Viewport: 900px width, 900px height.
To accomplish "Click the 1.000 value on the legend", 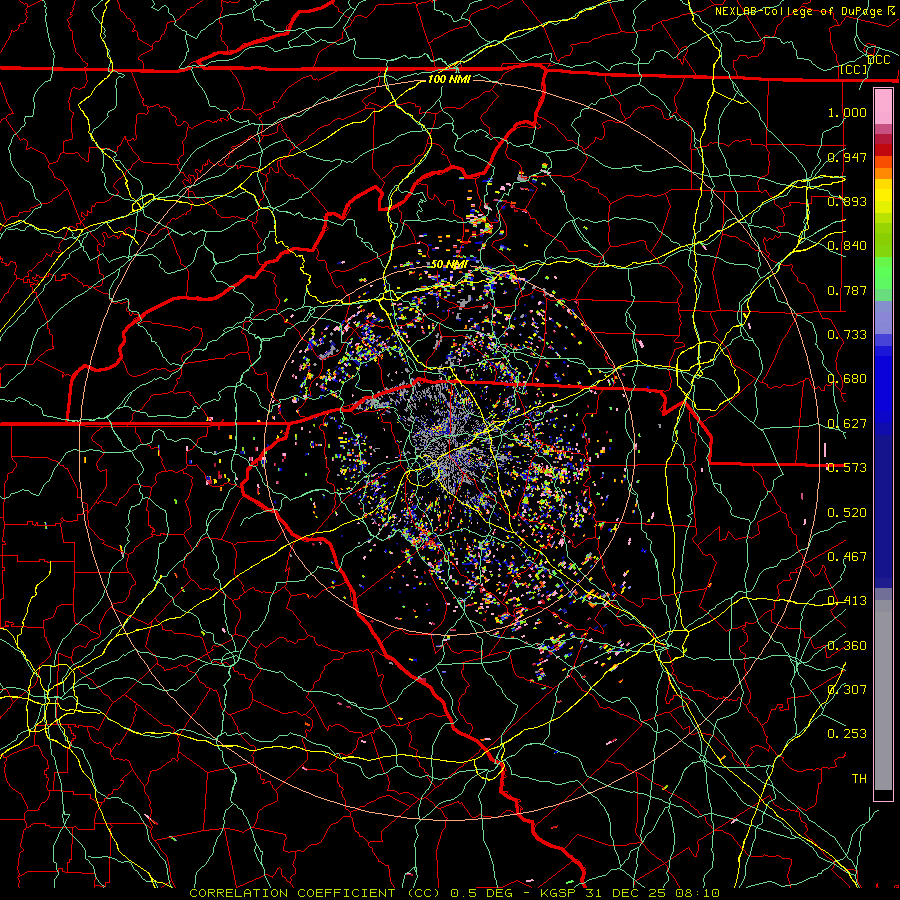I will coord(847,112).
